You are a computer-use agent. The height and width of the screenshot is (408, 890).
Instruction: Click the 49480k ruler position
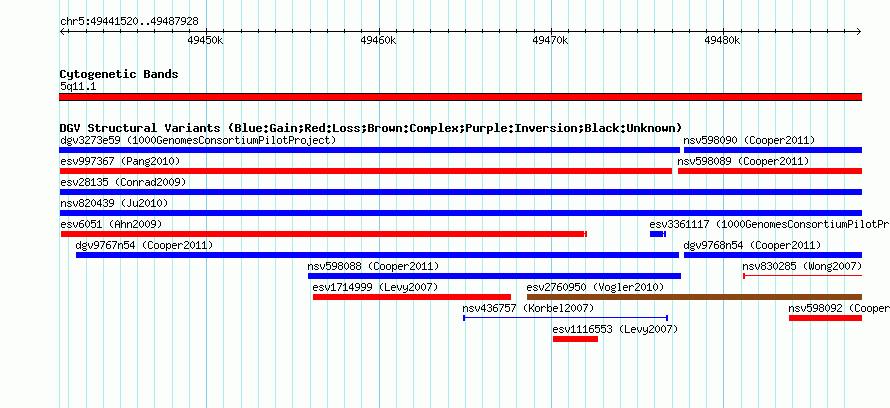723,40
